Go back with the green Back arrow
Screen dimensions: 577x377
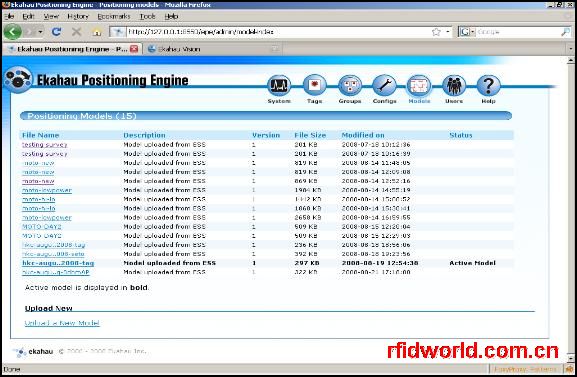13,32
